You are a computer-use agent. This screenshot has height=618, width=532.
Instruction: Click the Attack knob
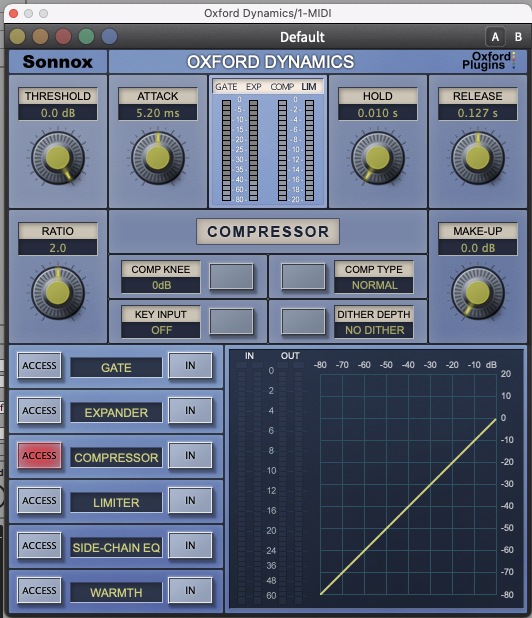coord(158,158)
